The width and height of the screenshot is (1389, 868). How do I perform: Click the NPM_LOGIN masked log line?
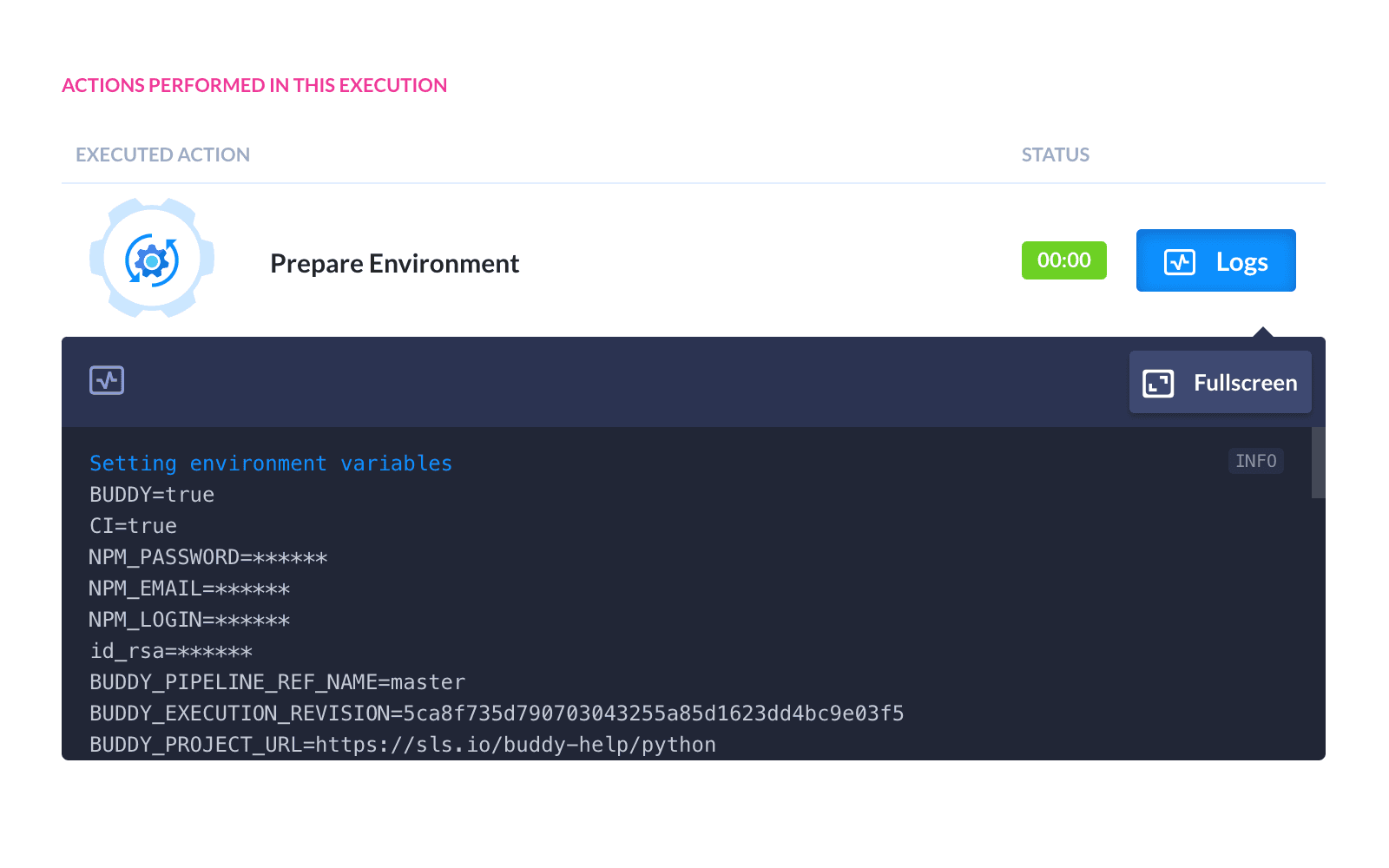[189, 620]
